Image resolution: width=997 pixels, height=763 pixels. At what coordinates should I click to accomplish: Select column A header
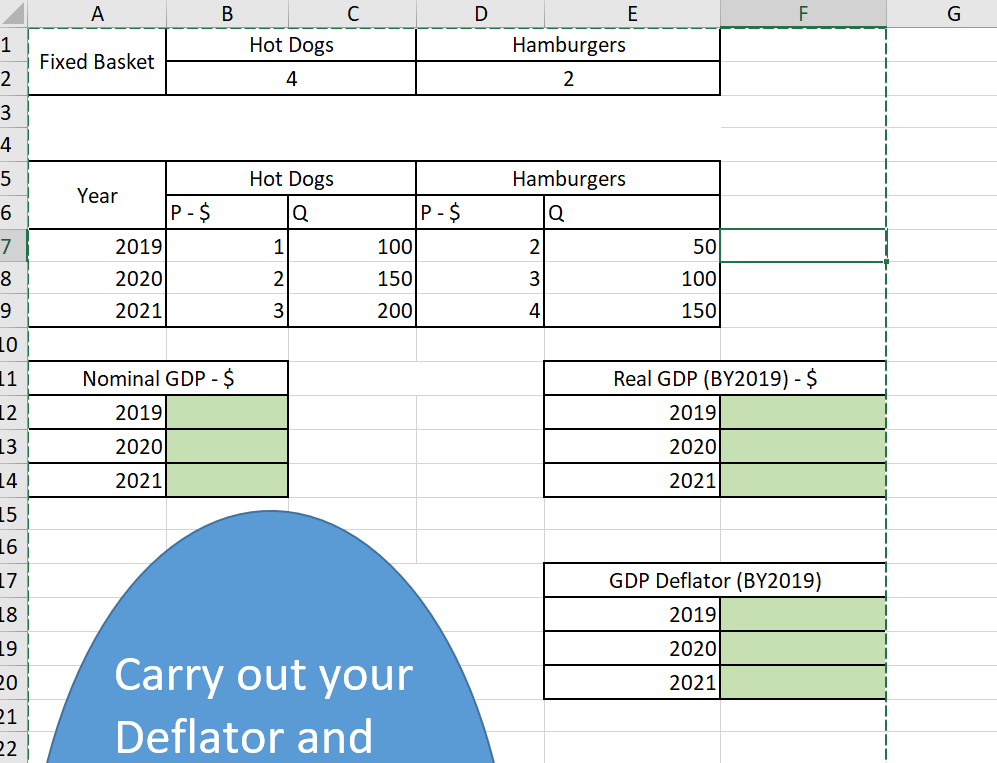(97, 13)
